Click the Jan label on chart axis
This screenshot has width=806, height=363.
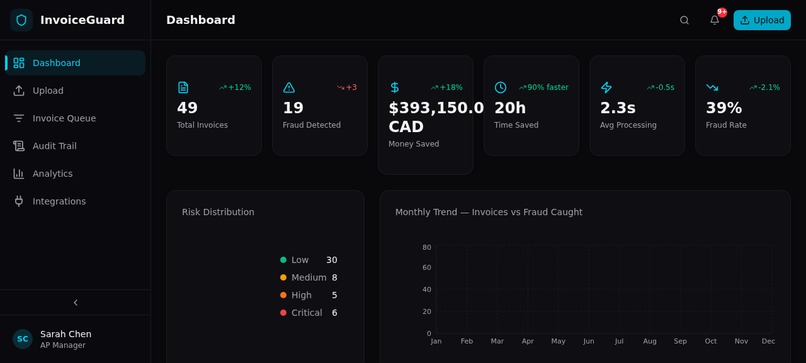(x=436, y=341)
